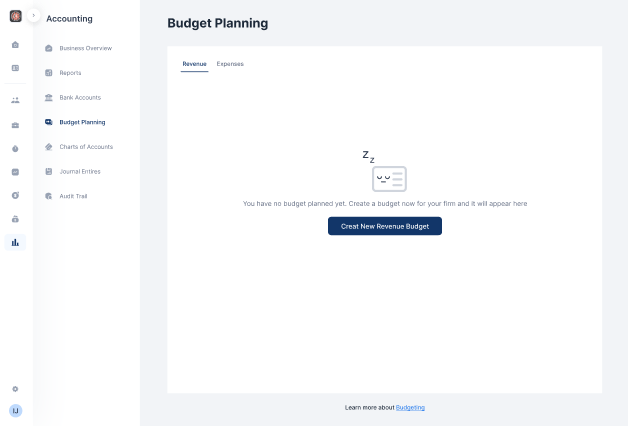The image size is (628, 426).
Task: Click the home icon in the left rail
Action: pyautogui.click(x=15, y=45)
